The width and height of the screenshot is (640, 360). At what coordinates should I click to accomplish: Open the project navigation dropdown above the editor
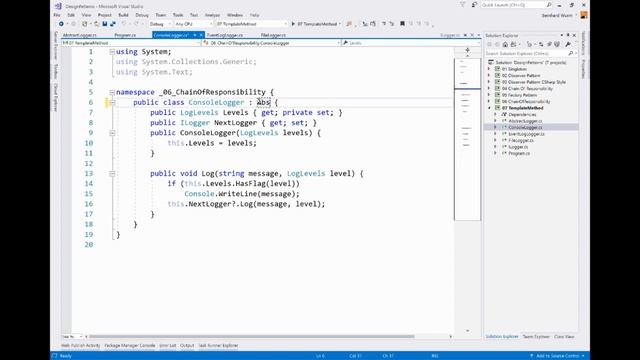coord(131,43)
